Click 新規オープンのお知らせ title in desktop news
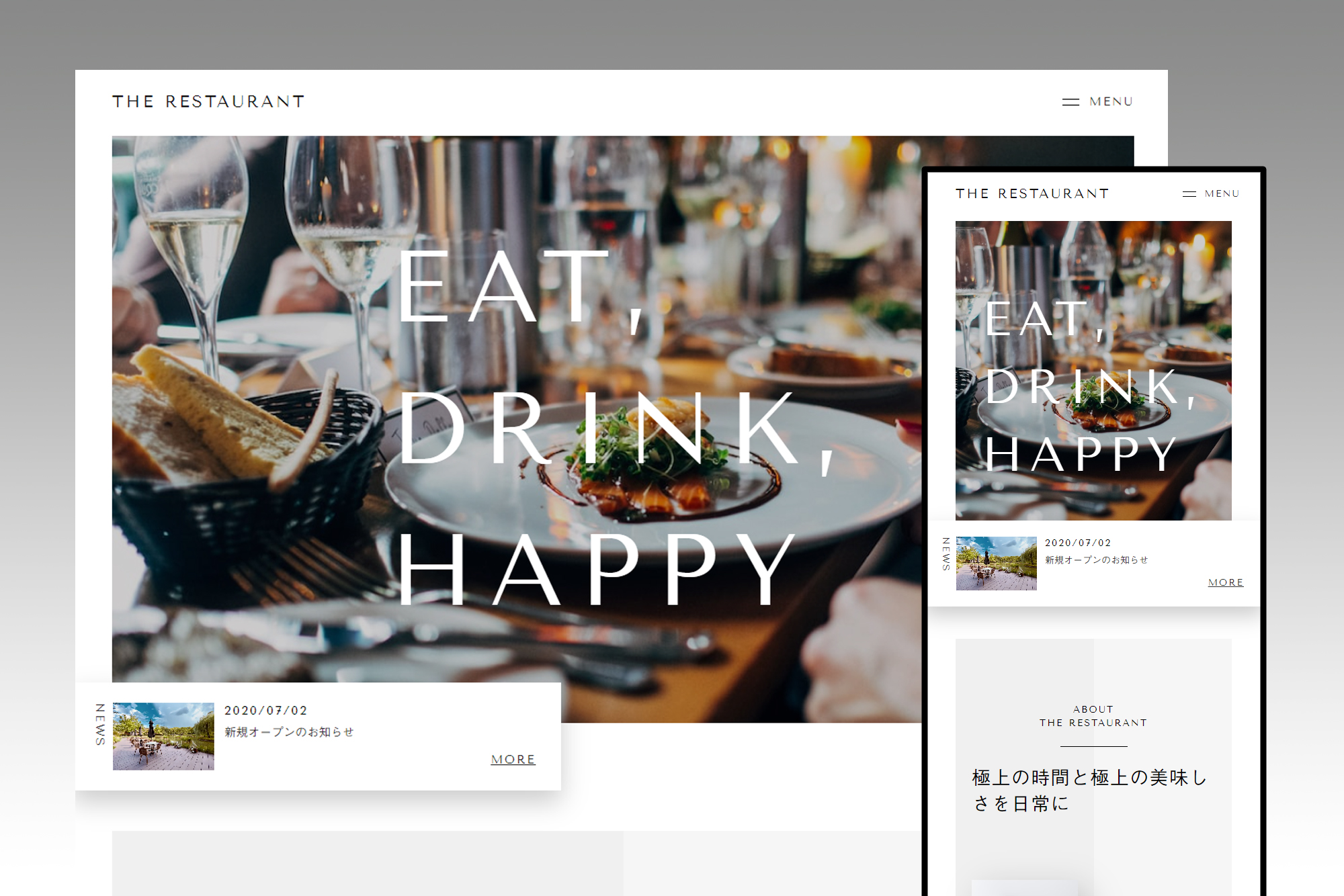 coord(289,731)
